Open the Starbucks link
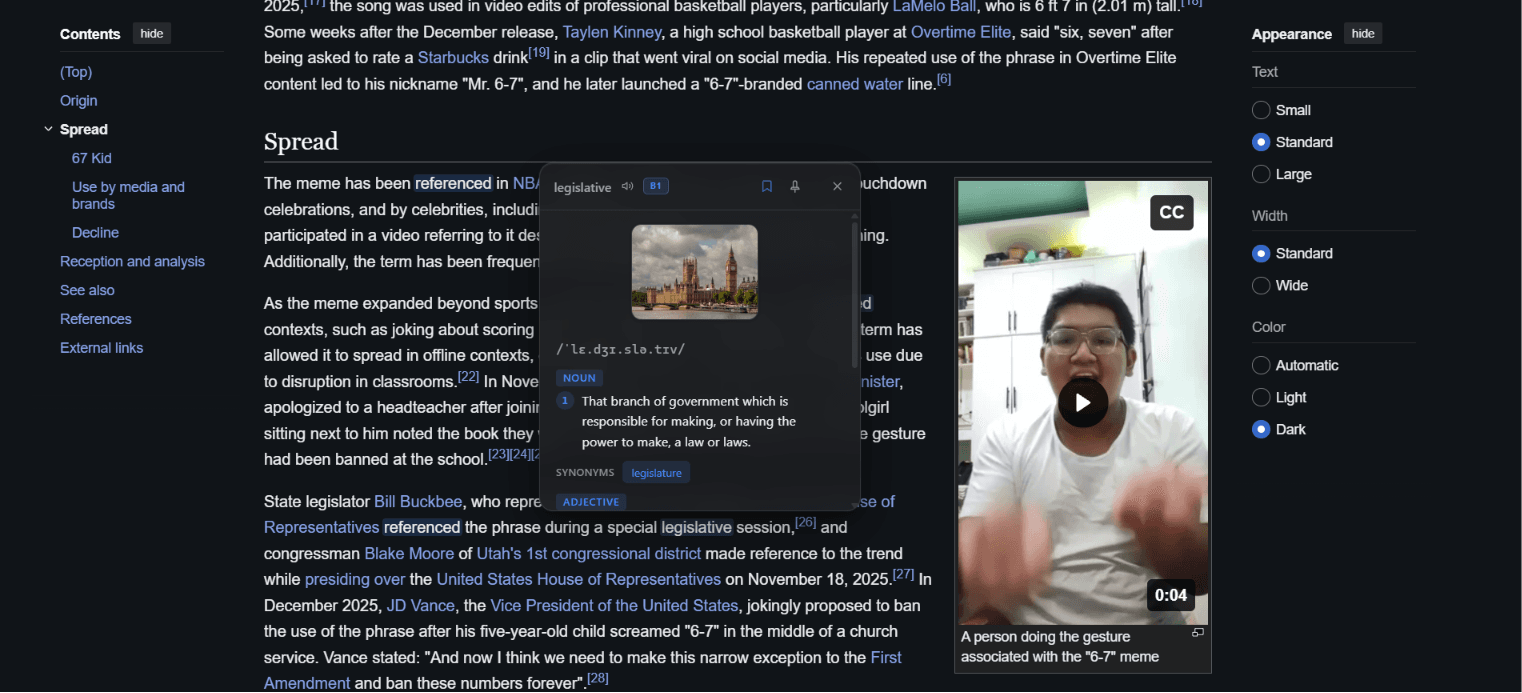This screenshot has width=1522, height=693. coord(453,58)
